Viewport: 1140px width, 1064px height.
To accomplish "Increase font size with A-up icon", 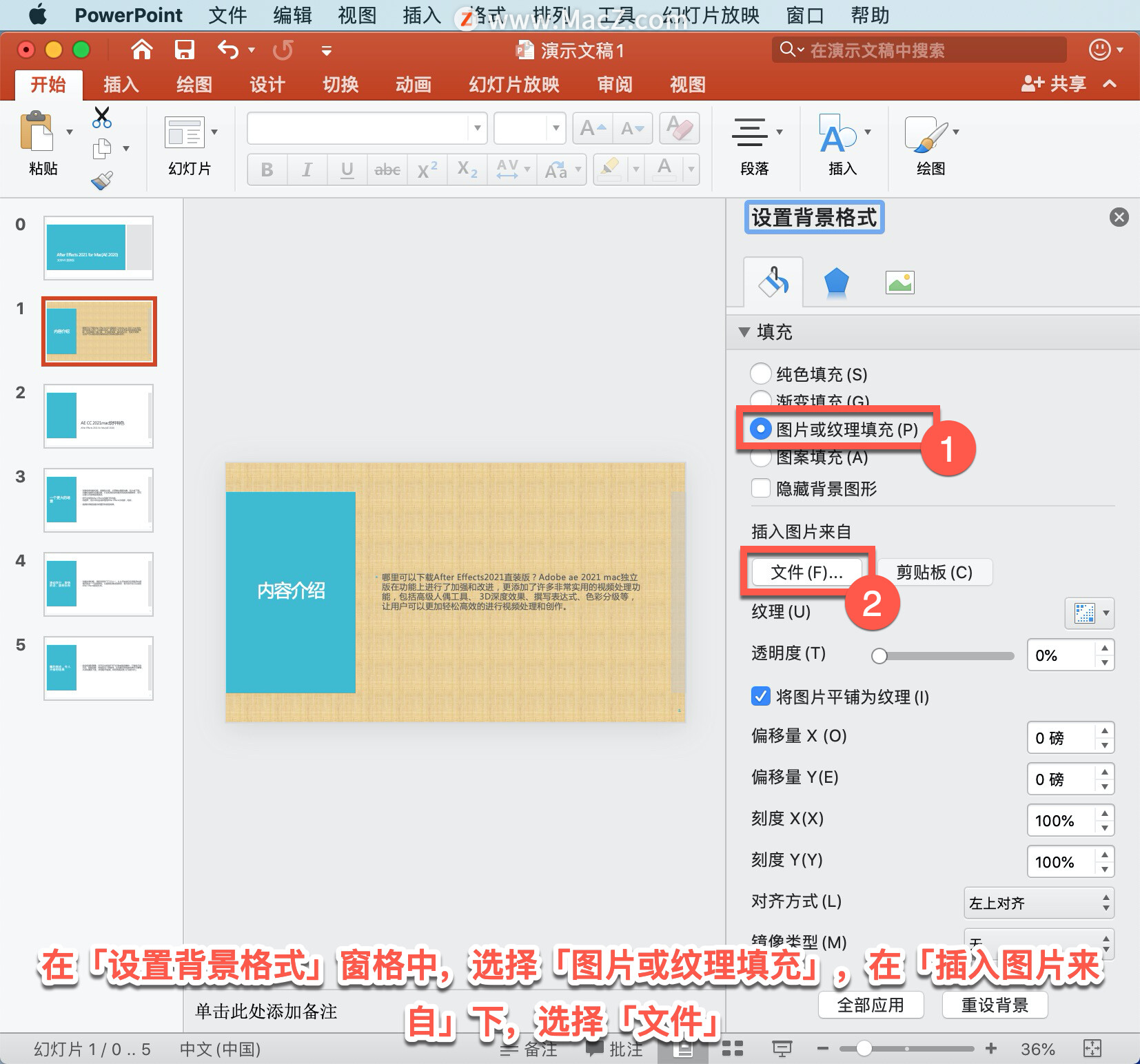I will (593, 128).
